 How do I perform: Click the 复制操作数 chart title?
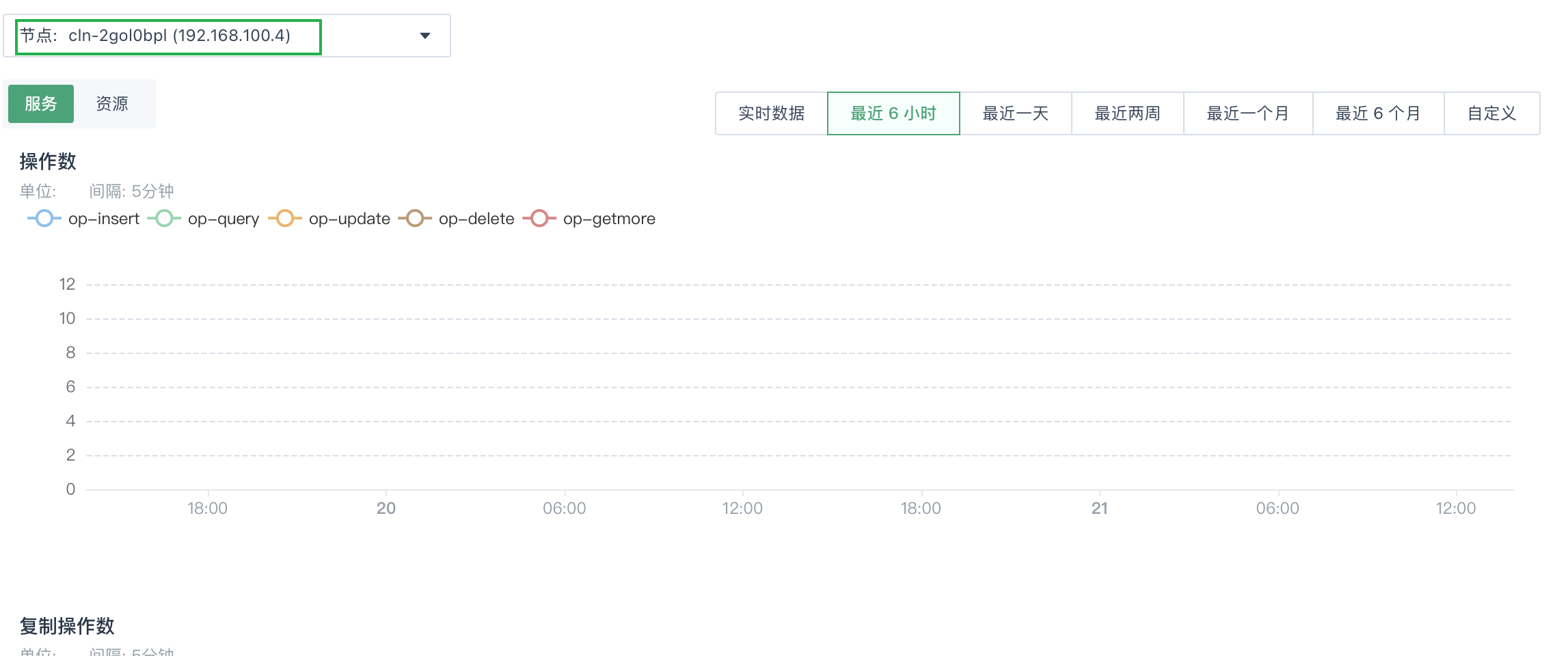click(67, 626)
